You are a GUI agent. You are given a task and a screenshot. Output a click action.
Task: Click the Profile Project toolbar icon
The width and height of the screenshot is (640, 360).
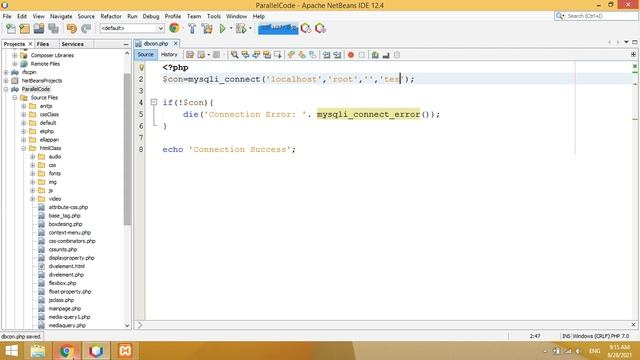(306, 29)
